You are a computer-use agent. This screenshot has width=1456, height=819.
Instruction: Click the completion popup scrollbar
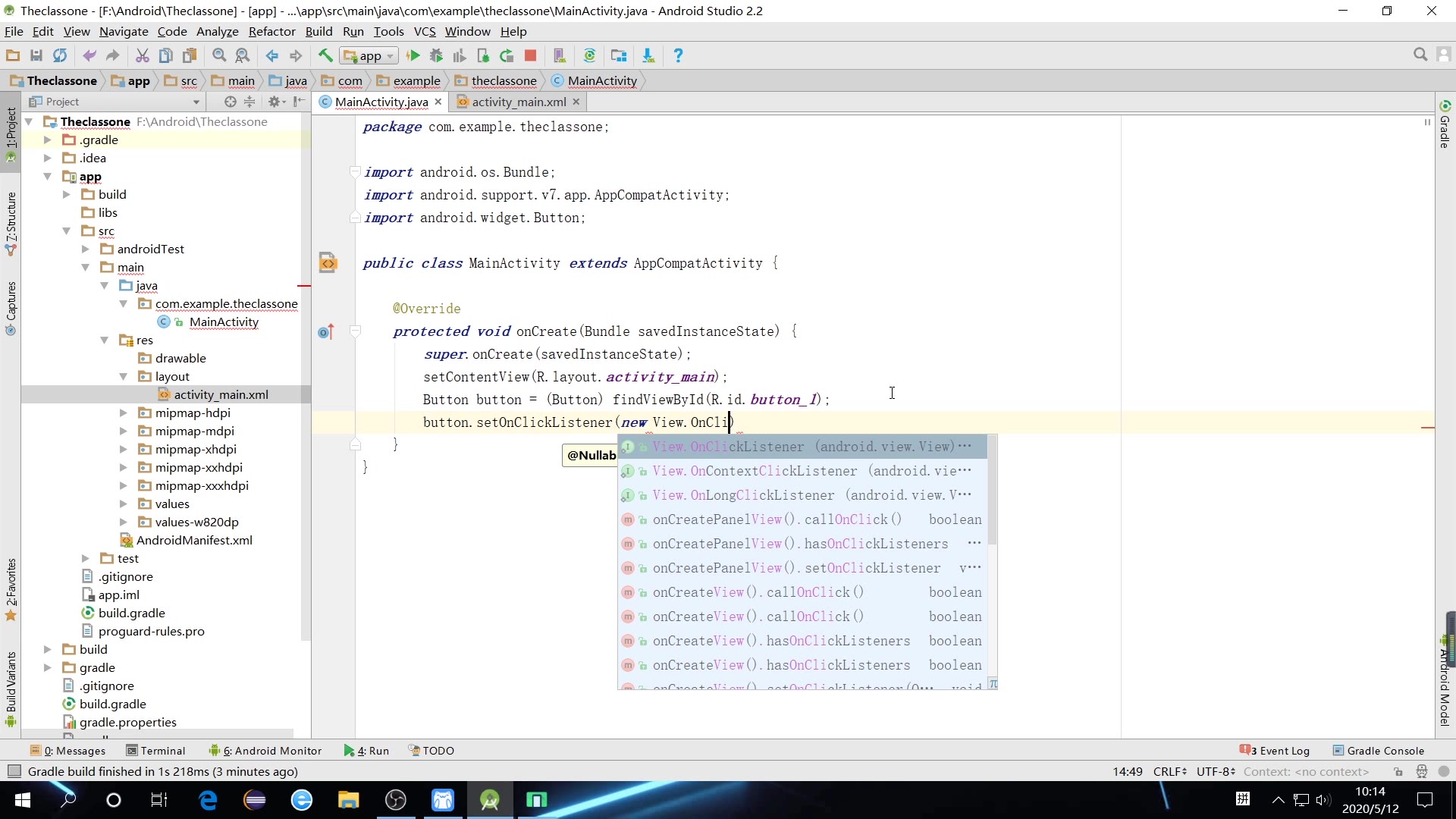pos(992,491)
